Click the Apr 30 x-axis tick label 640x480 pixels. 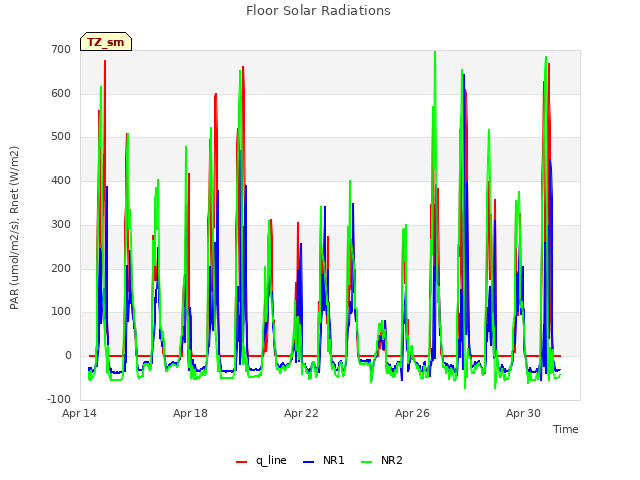coord(523,413)
